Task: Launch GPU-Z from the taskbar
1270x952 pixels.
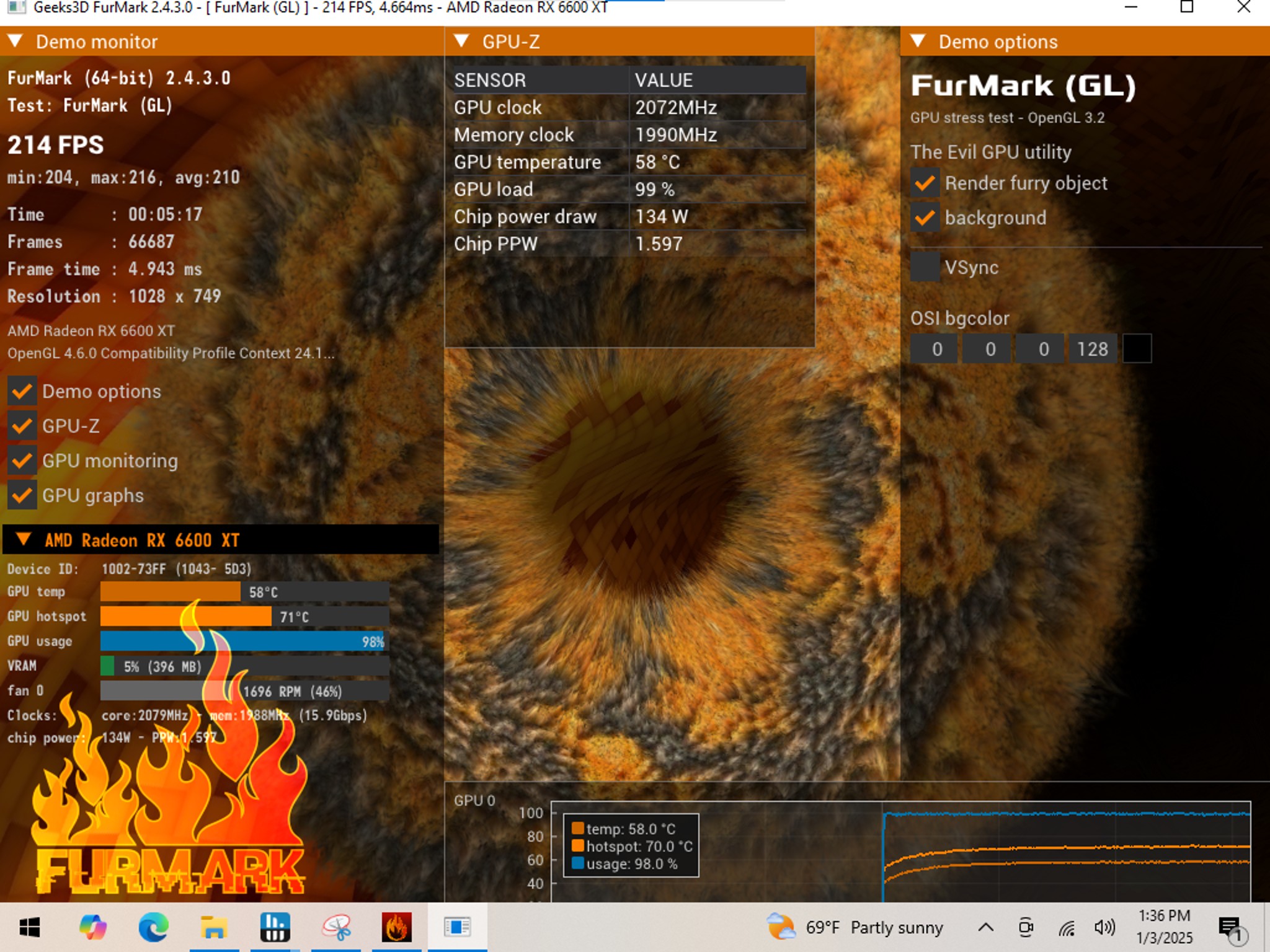Action: tap(275, 927)
